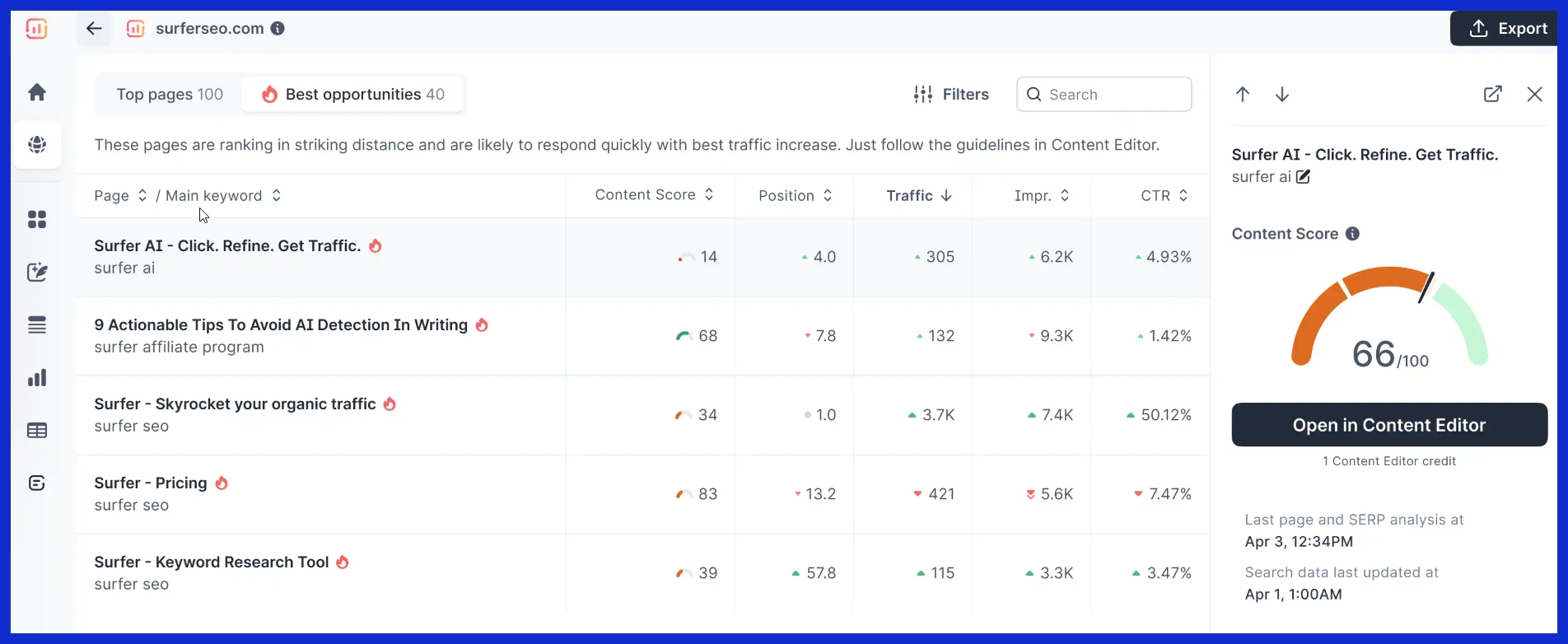Sort by Impr. column
This screenshot has height=644, width=1568.
tap(1042, 196)
